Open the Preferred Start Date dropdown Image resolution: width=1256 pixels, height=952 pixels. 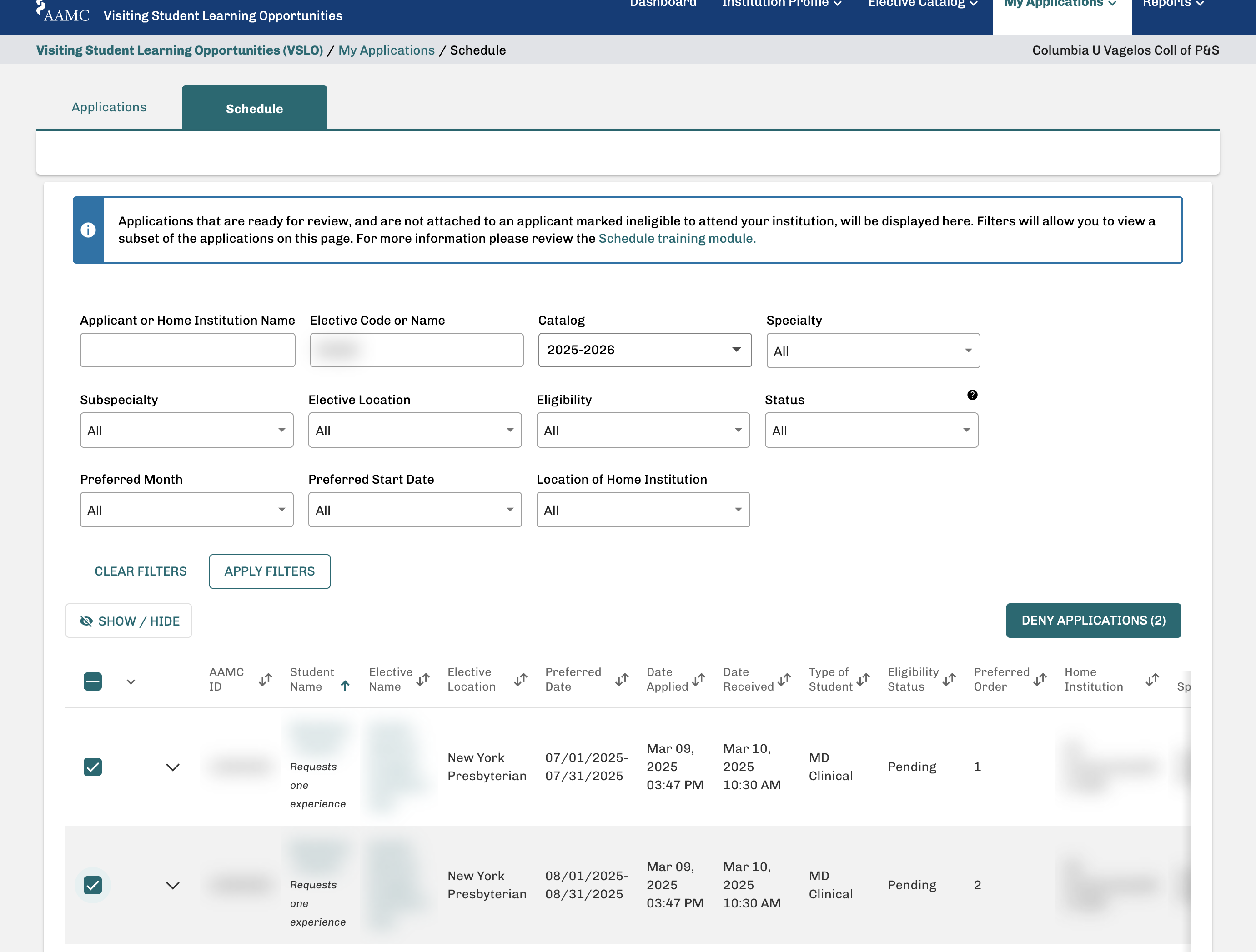pyautogui.click(x=415, y=509)
